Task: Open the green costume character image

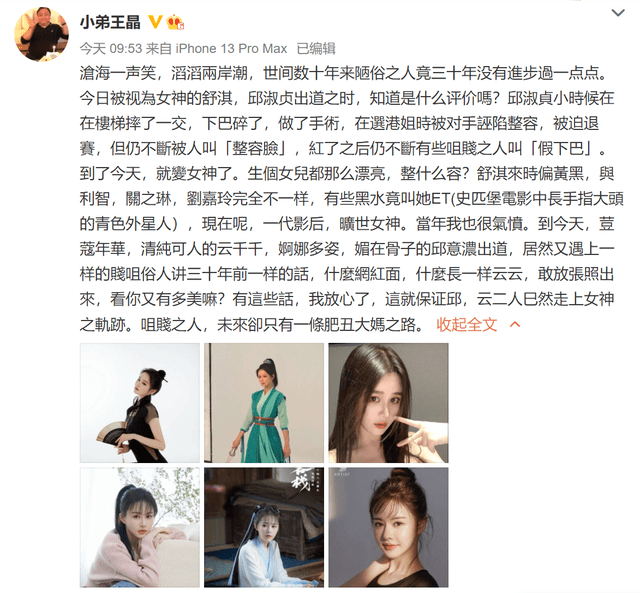Action: coord(264,403)
